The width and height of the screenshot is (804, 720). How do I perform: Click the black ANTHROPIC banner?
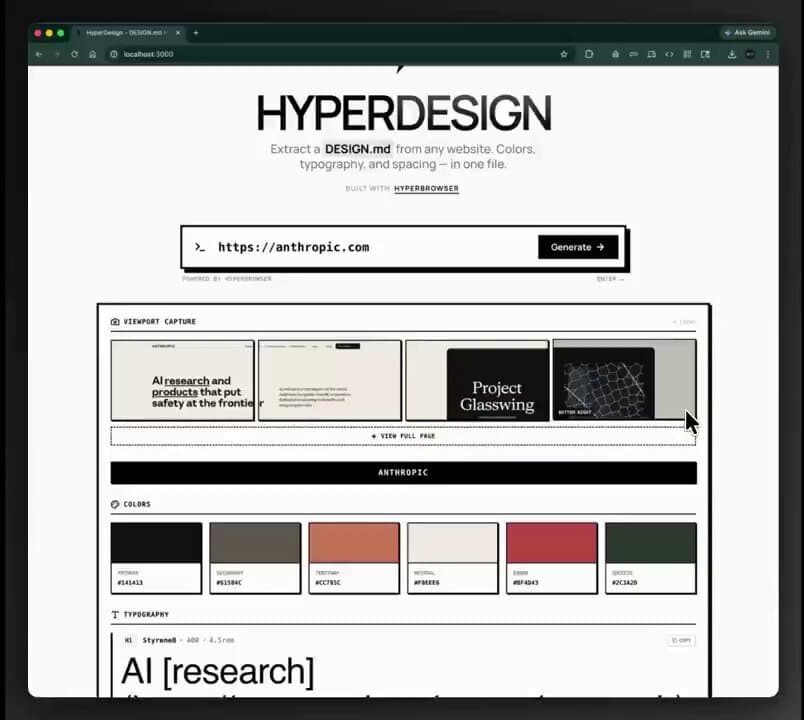pos(404,473)
